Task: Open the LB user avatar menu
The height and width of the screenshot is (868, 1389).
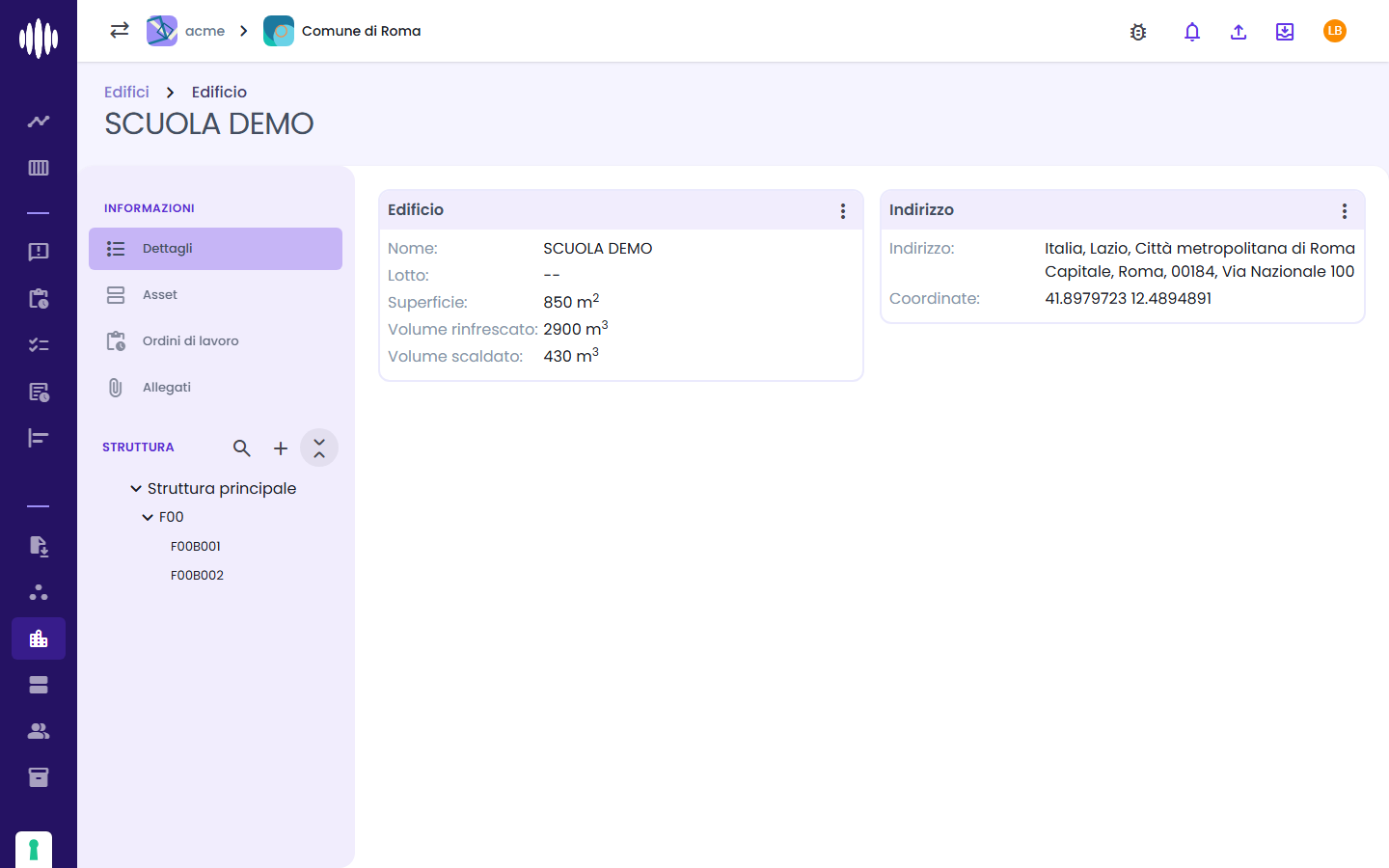Action: click(x=1335, y=31)
